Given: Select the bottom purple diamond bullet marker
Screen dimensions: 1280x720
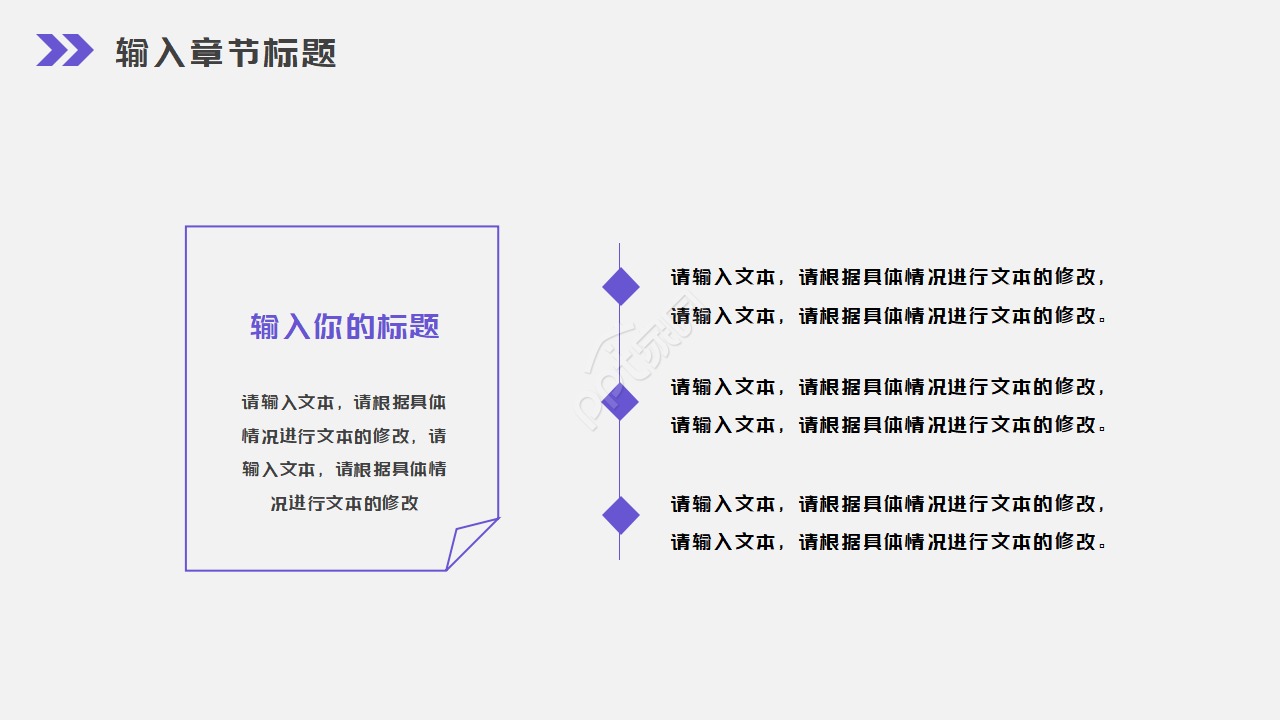Looking at the screenshot, I should coord(621,515).
